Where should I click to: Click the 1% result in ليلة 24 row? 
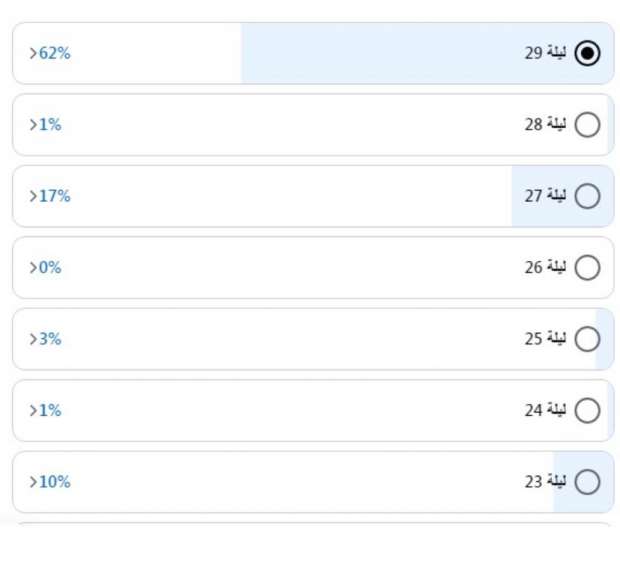click(50, 411)
